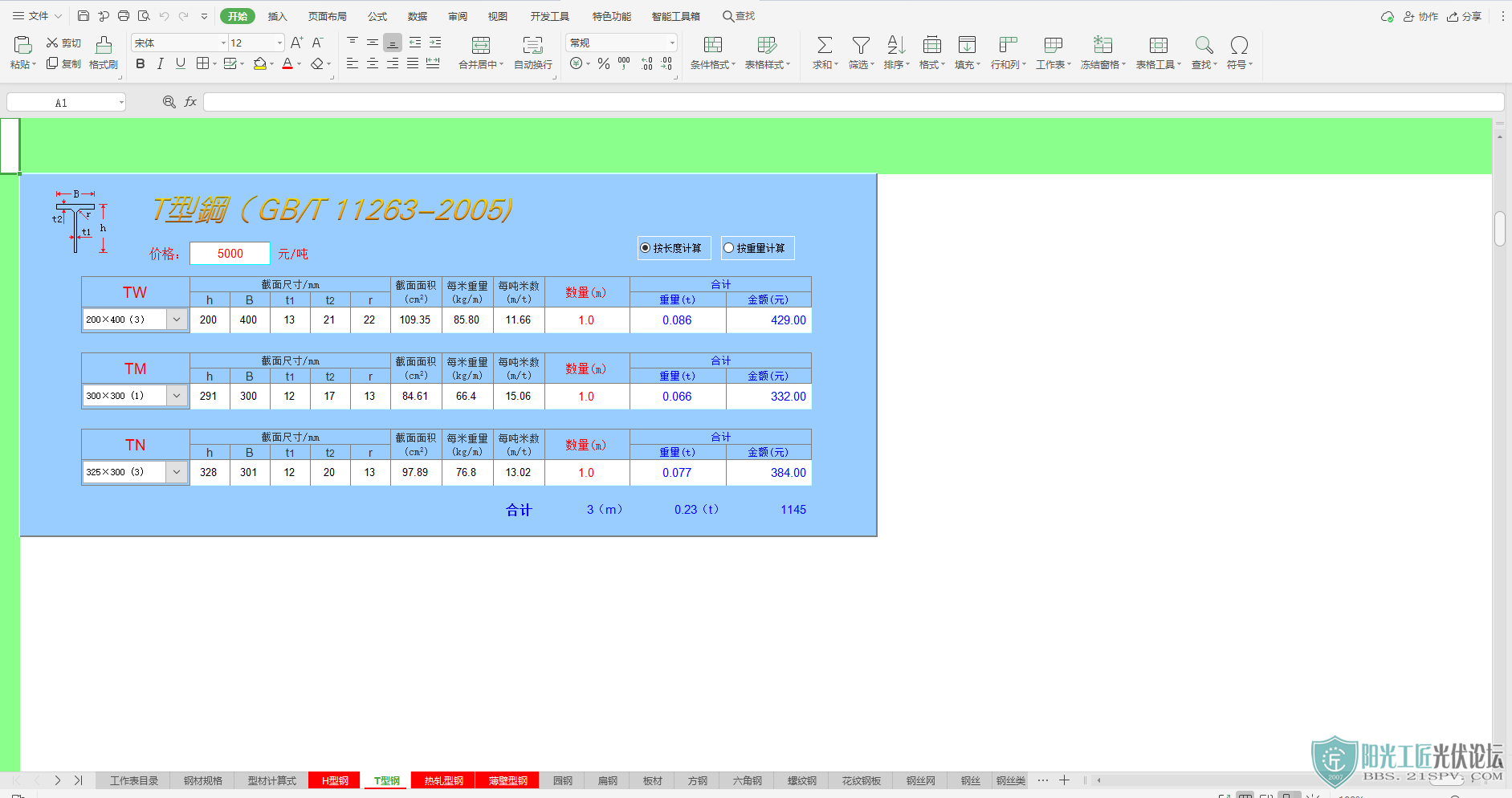Switch to the 插入 ribbon tab
Screen dimensions: 1512x798
point(277,16)
